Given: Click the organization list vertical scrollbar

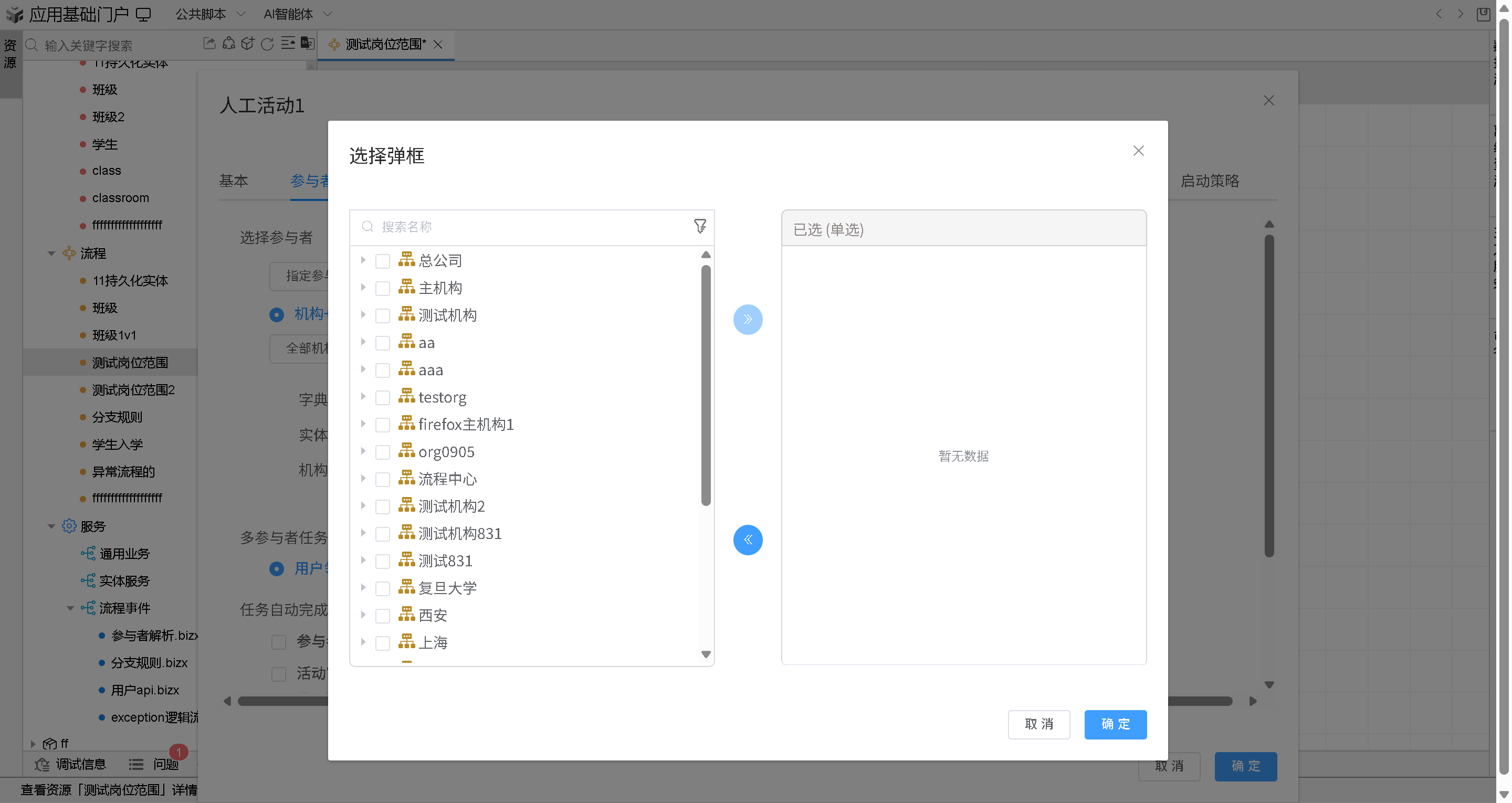Looking at the screenshot, I should pos(706,386).
